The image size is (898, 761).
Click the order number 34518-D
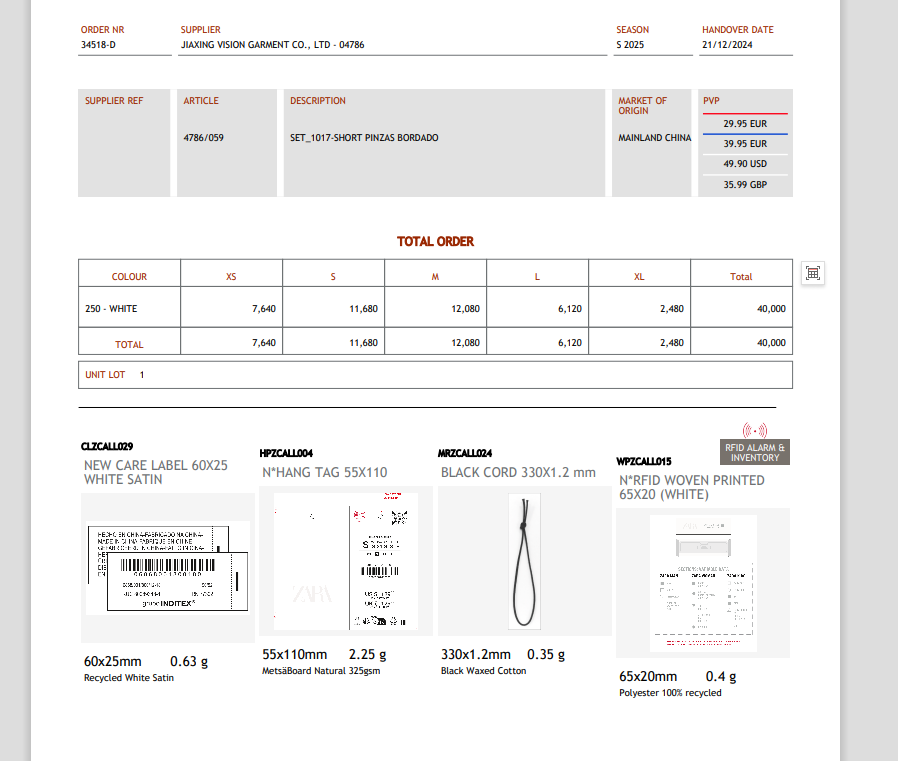click(98, 45)
